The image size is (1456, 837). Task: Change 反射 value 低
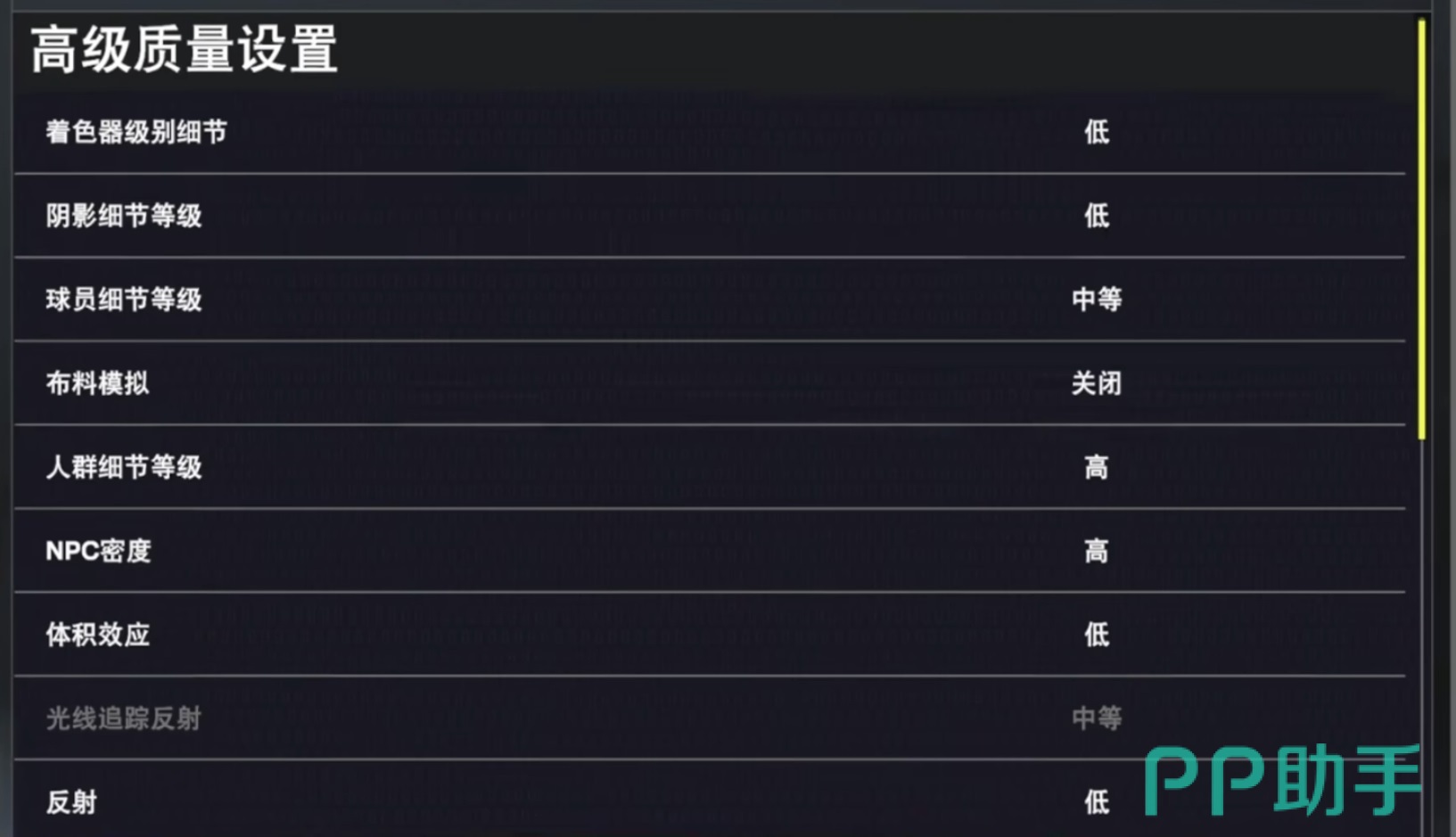pos(1097,802)
